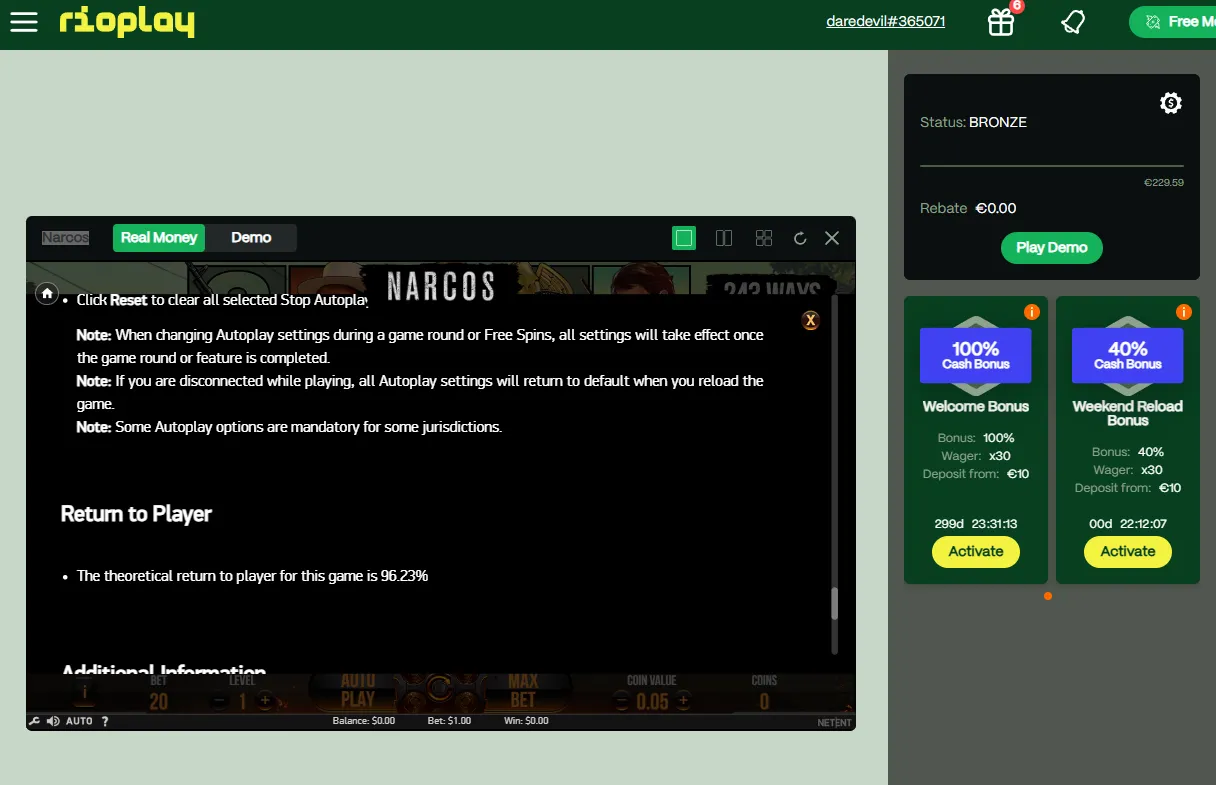
Task: Close the game rules panel
Action: (x=811, y=320)
